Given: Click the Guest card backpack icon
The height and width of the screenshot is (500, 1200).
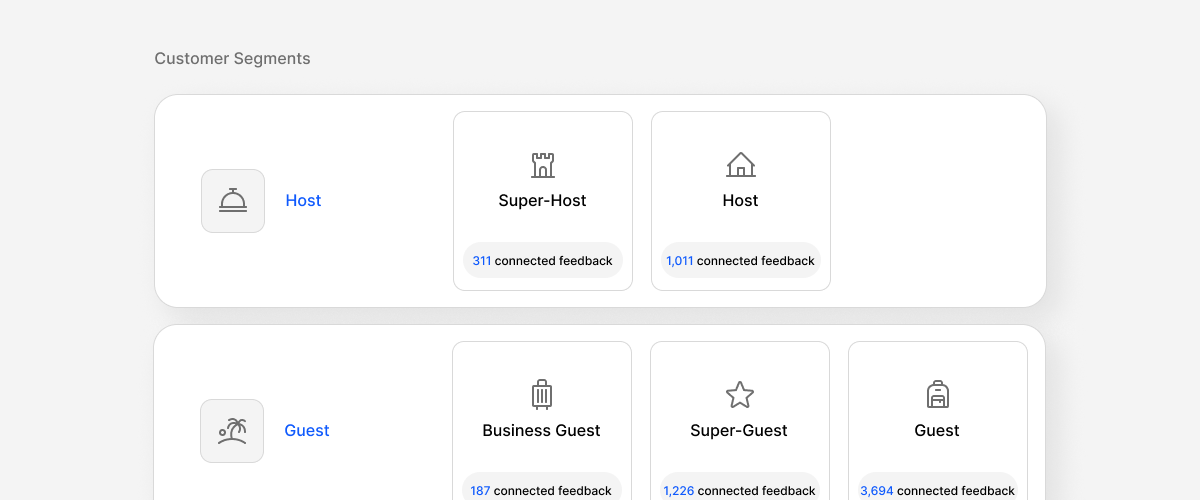Looking at the screenshot, I should click(937, 395).
